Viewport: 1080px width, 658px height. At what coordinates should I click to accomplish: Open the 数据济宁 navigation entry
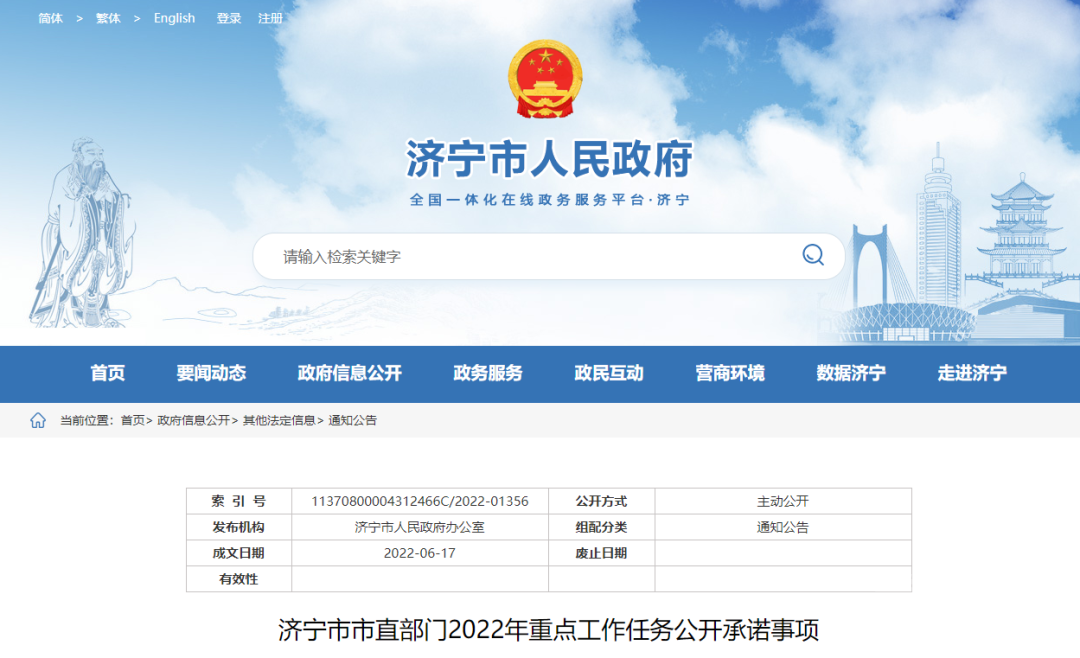(852, 373)
